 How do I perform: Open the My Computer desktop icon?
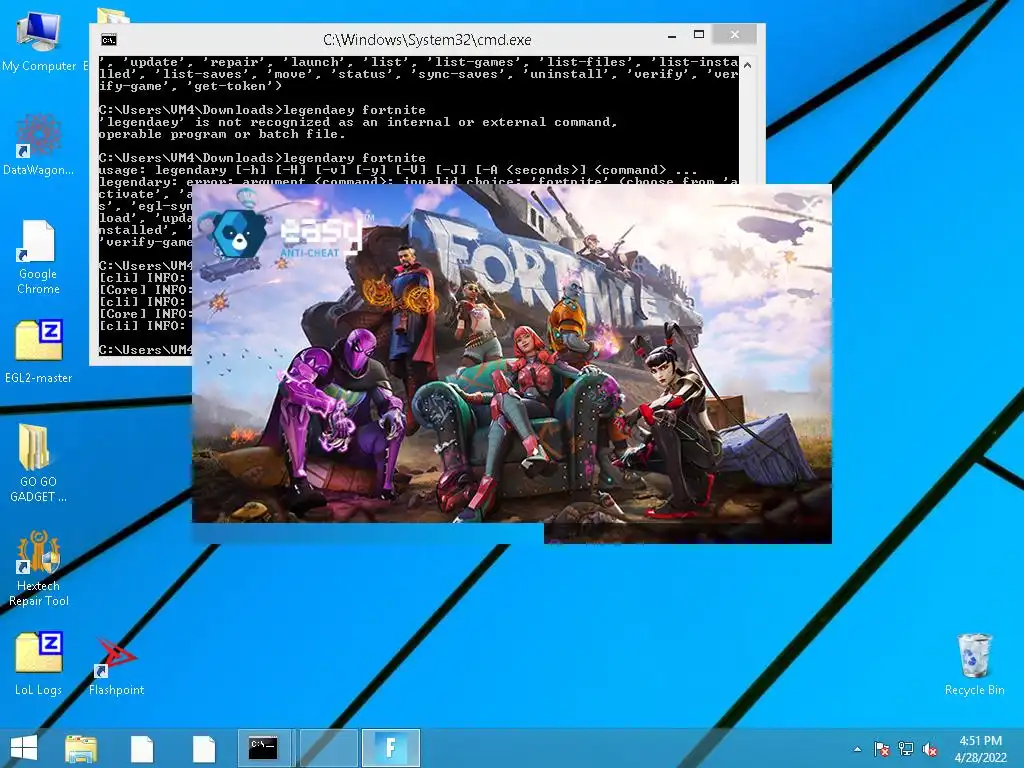[x=39, y=40]
